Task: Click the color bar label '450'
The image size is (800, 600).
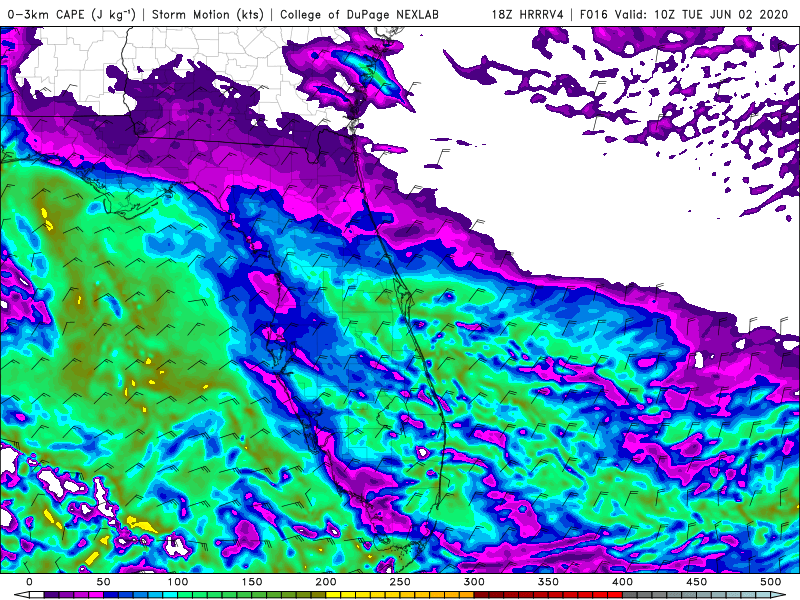Action: [x=696, y=582]
